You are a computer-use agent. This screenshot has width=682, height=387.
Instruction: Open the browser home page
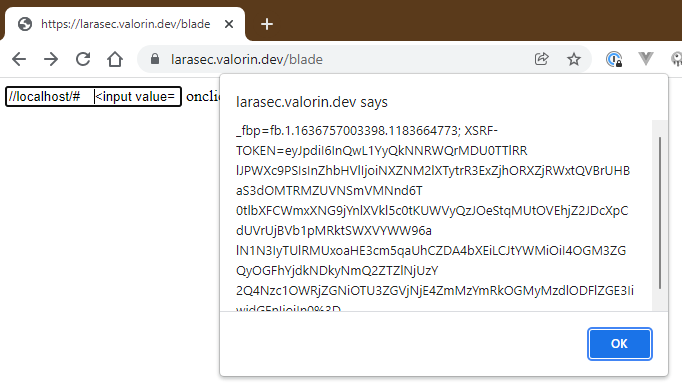tap(115, 59)
